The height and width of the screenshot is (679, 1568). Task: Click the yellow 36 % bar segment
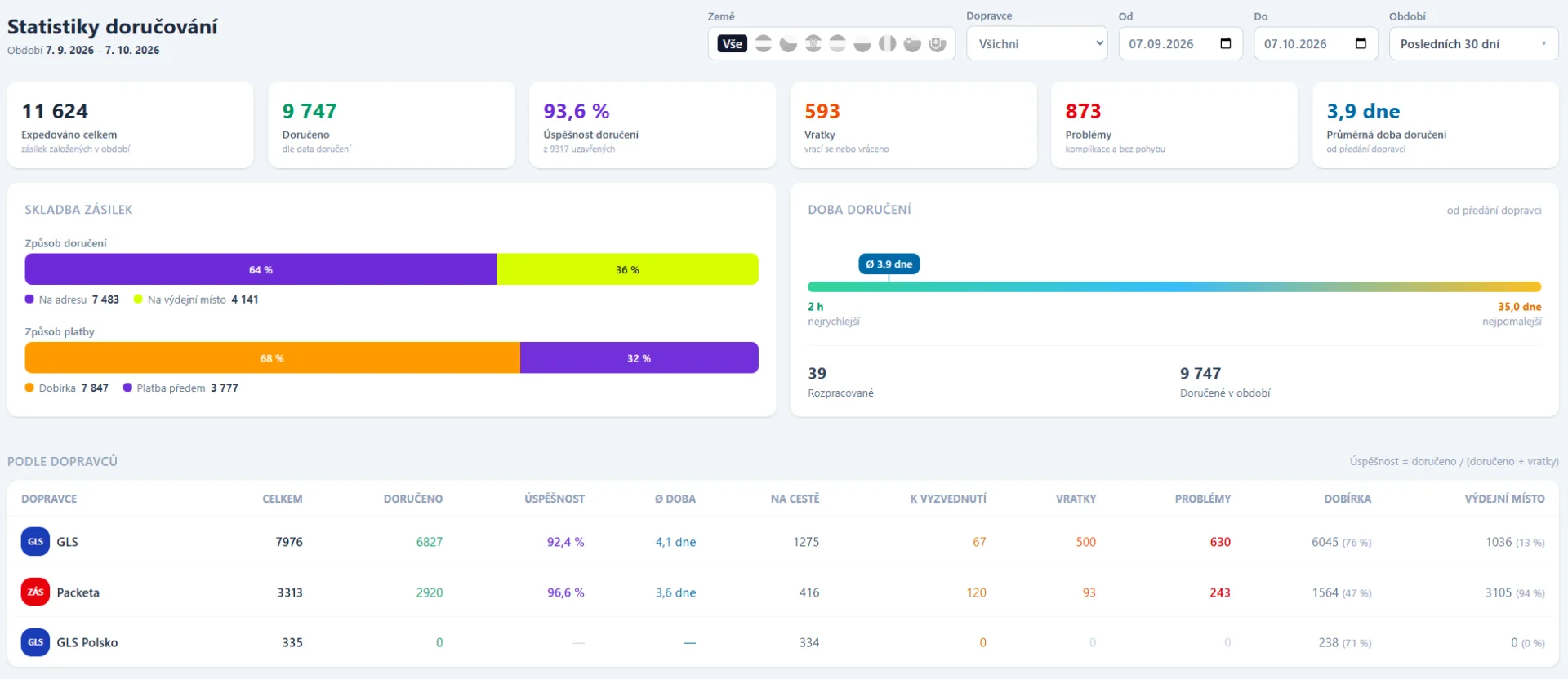click(627, 269)
